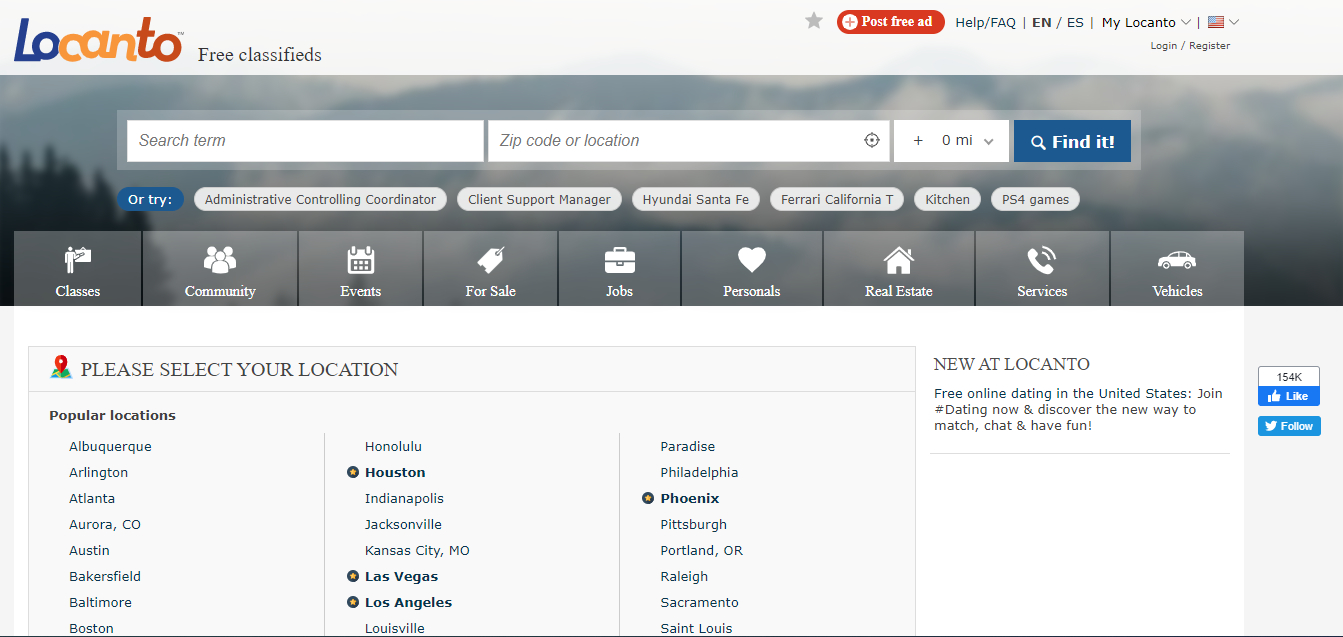Click the Vehicles car icon
The image size is (1343, 637).
tap(1177, 260)
